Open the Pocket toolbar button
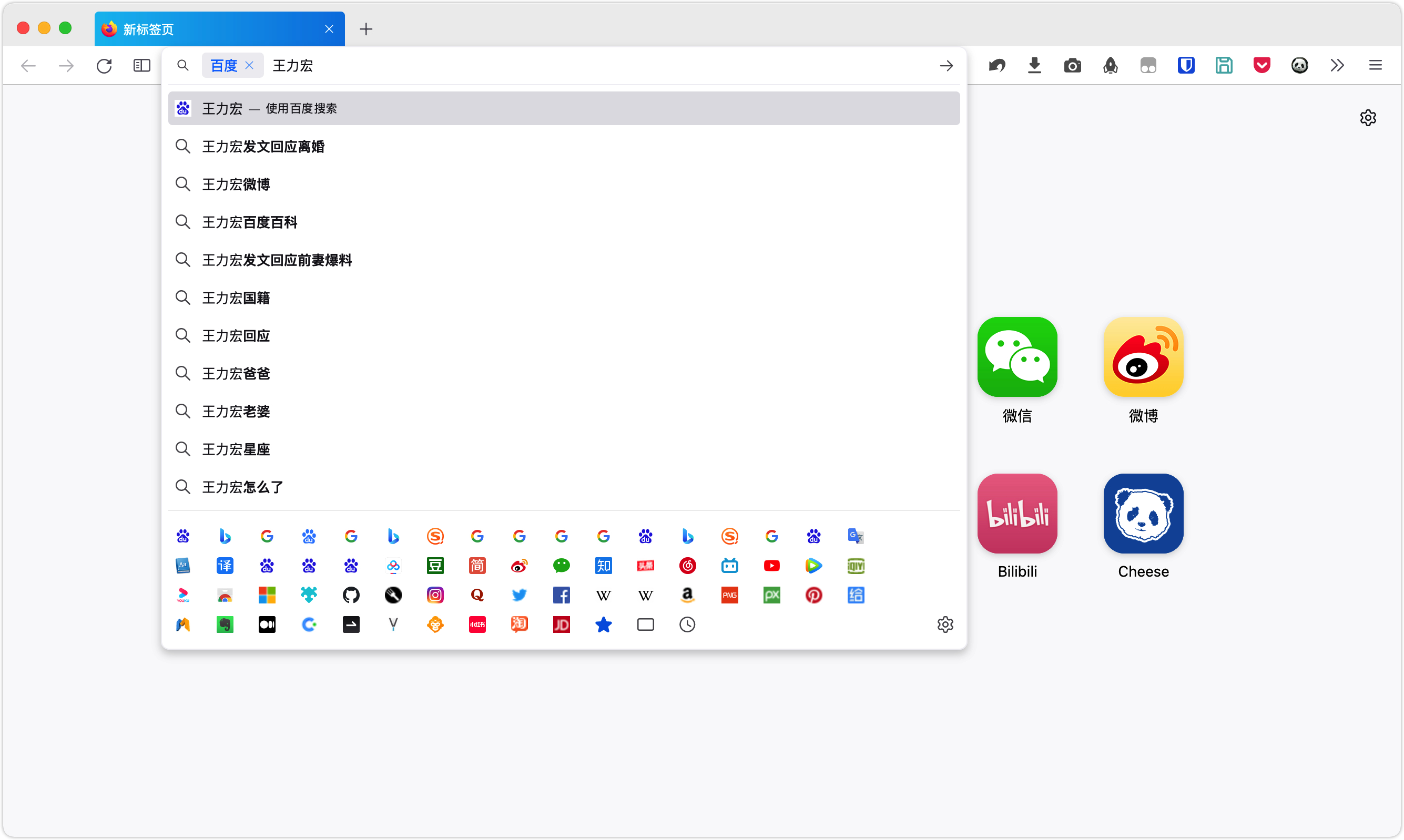The image size is (1404, 840). pyautogui.click(x=1261, y=66)
